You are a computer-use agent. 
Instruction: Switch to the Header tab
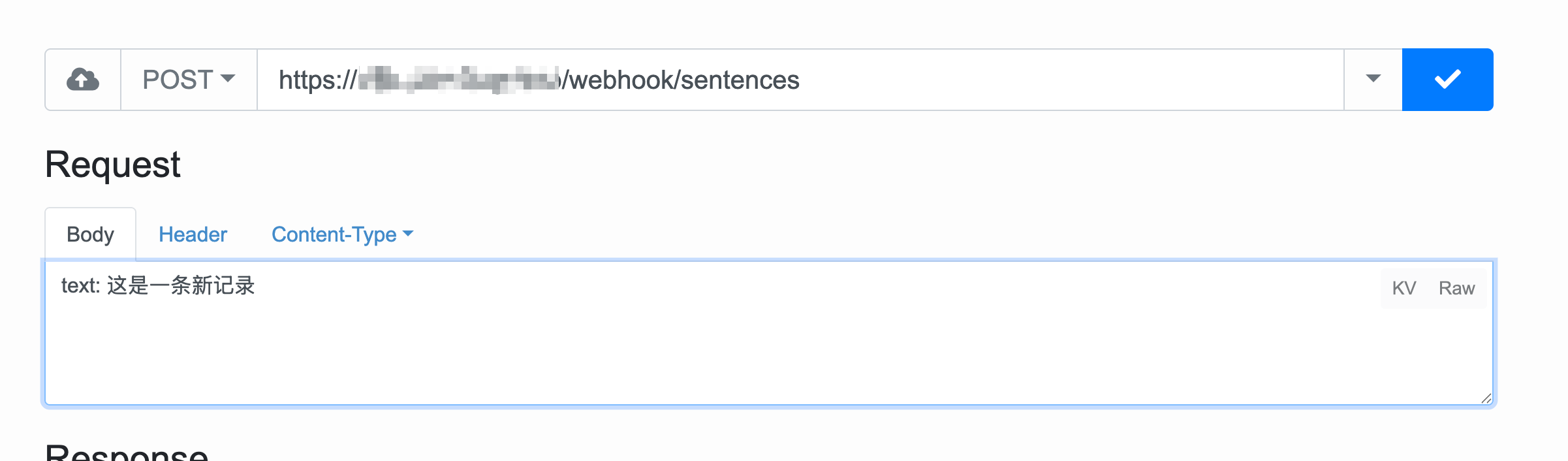(x=193, y=234)
